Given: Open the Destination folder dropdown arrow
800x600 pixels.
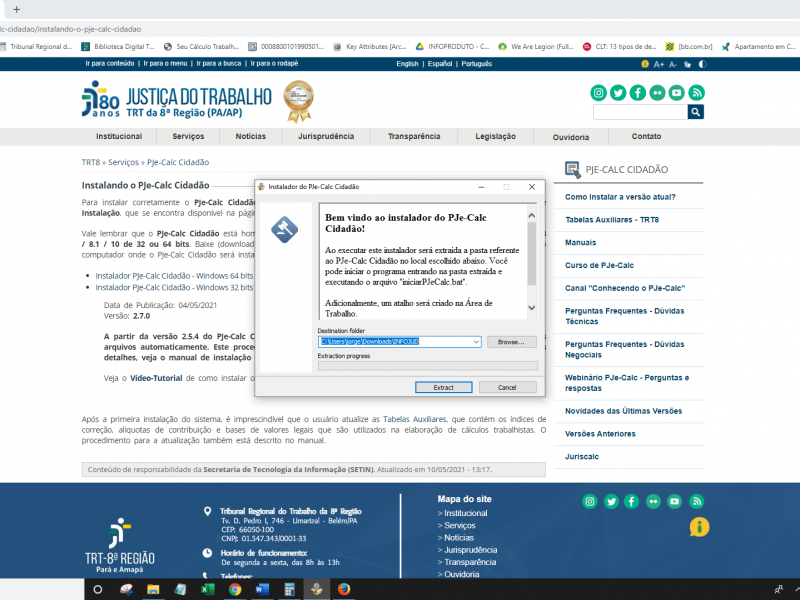Looking at the screenshot, I should (476, 342).
